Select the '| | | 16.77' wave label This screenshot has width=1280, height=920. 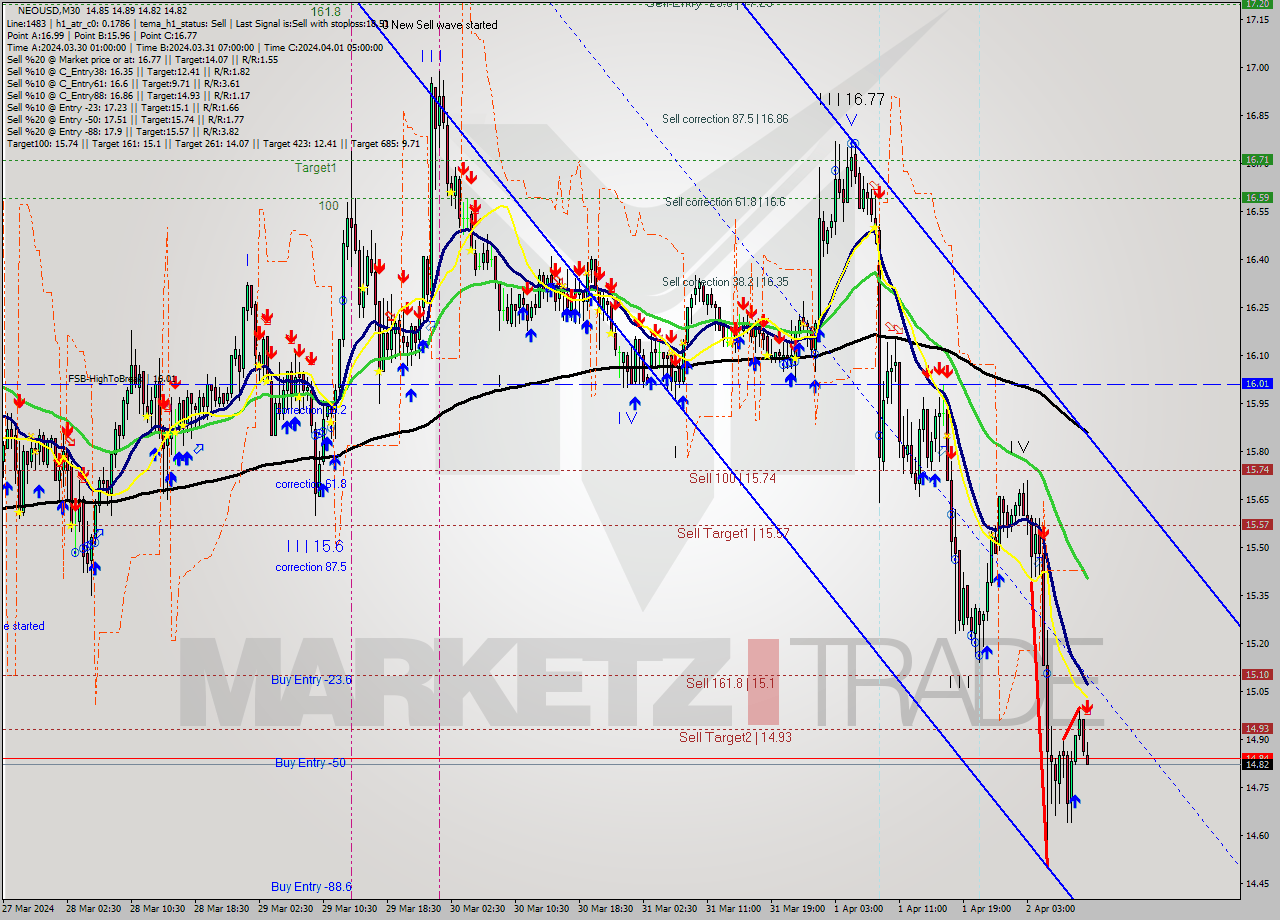click(x=852, y=99)
